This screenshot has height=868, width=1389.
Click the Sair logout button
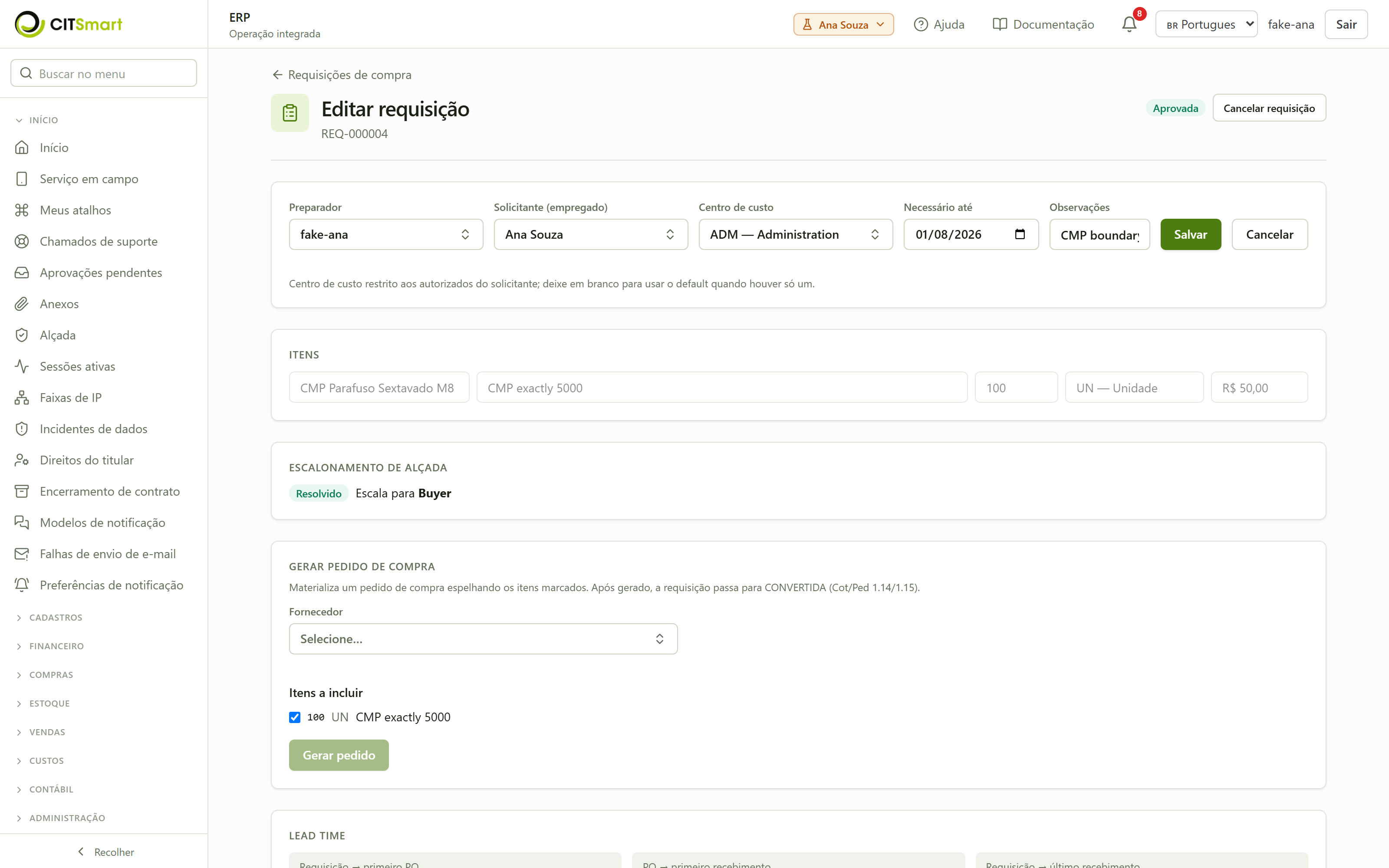tap(1346, 24)
